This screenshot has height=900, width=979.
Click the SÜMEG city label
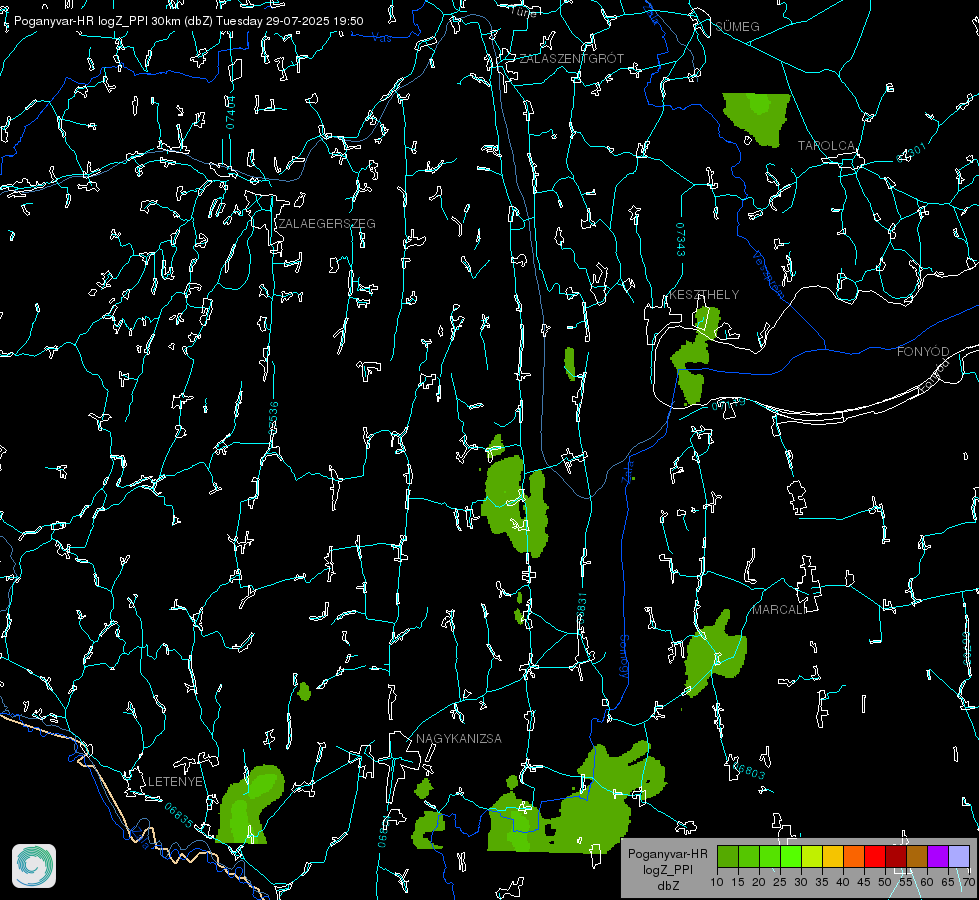tap(737, 27)
